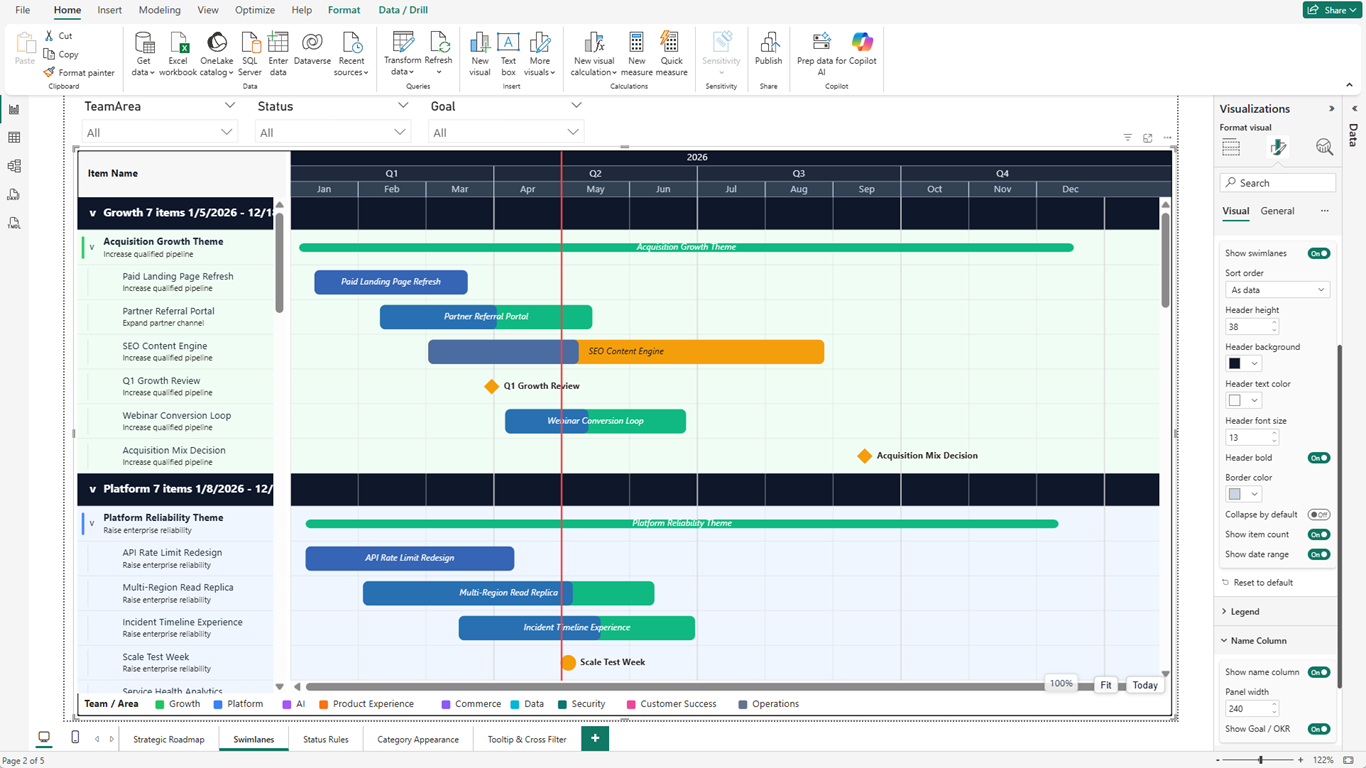This screenshot has width=1366, height=768.
Task: Click Reset to default
Action: (x=1258, y=583)
